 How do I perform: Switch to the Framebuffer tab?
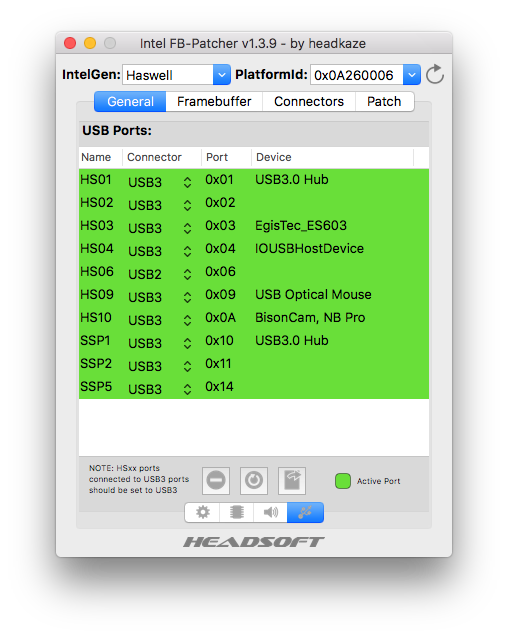[214, 102]
